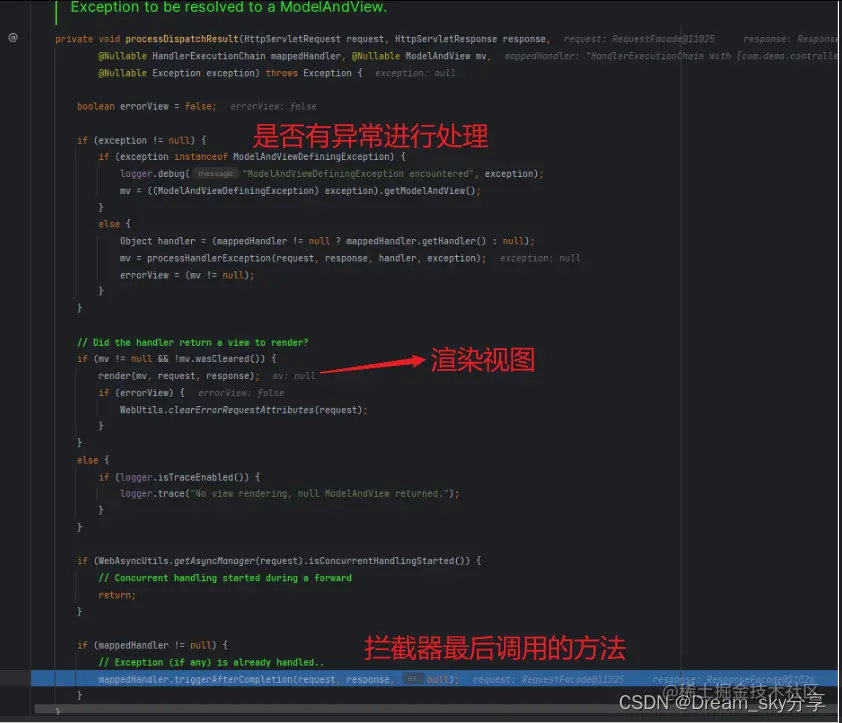Click '@Nullable ModelAndView mv' parameter
Screen dimensions: 842x723
pos(419,56)
